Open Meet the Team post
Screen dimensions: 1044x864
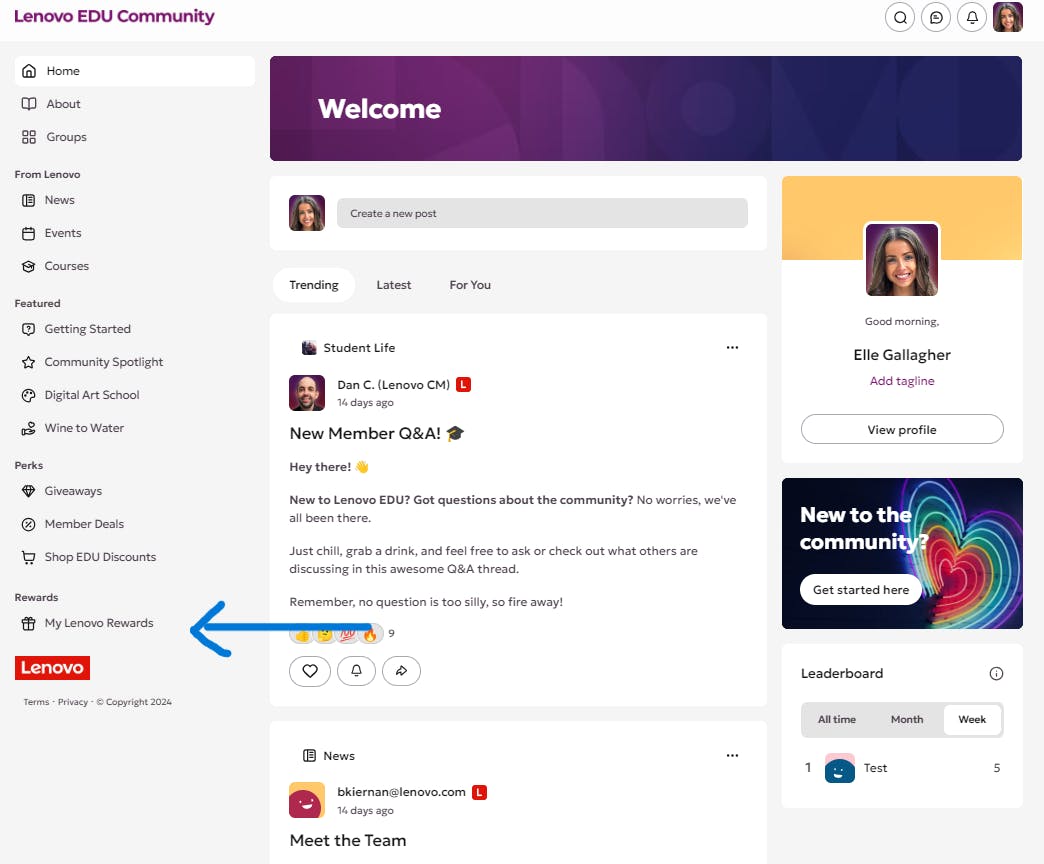tap(348, 841)
